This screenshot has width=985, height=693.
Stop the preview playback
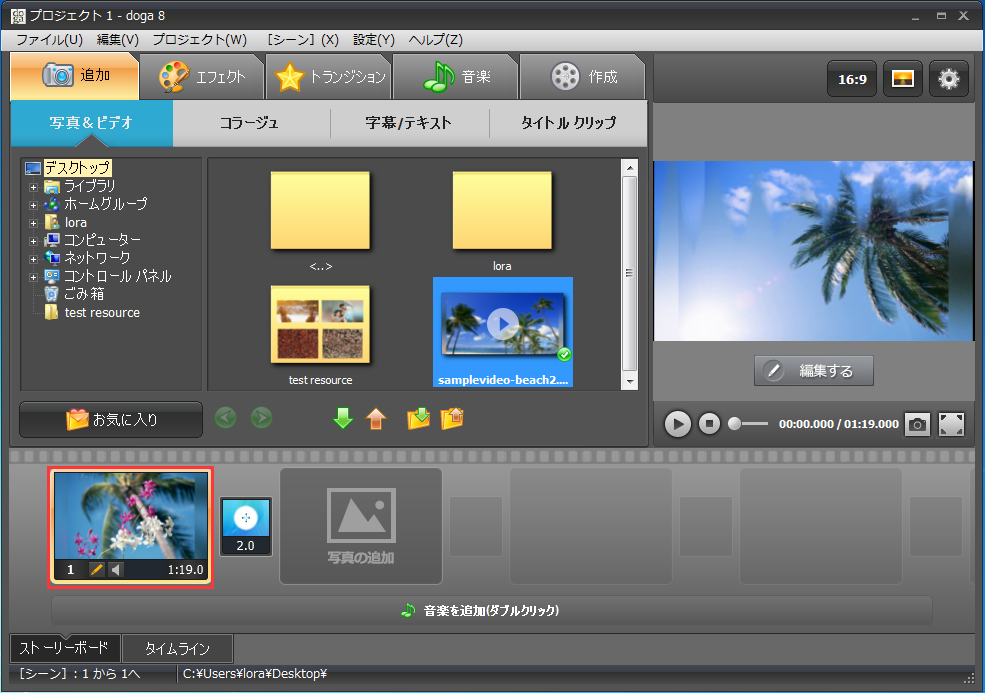coord(709,424)
